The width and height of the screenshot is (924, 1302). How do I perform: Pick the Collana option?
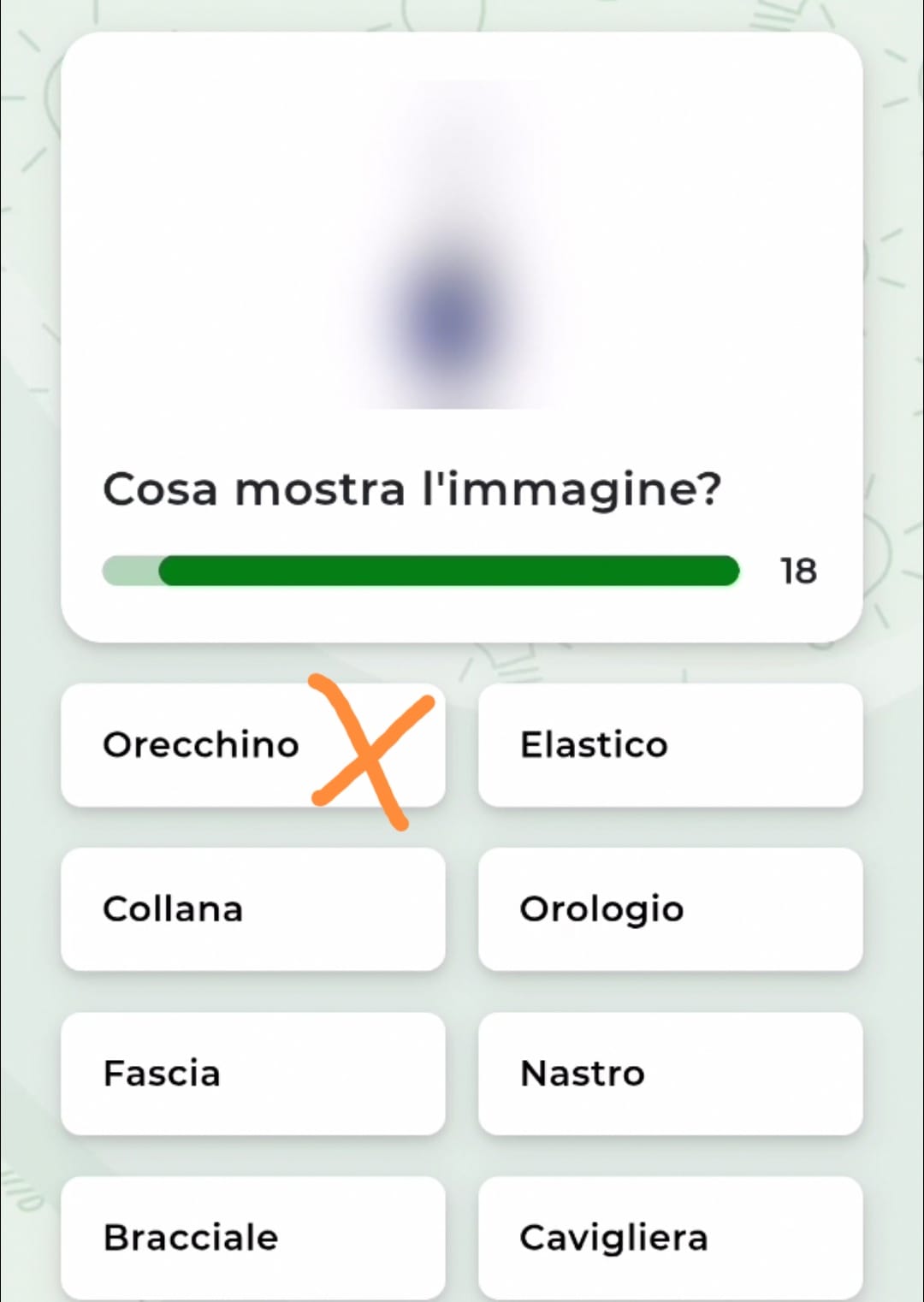(x=252, y=909)
